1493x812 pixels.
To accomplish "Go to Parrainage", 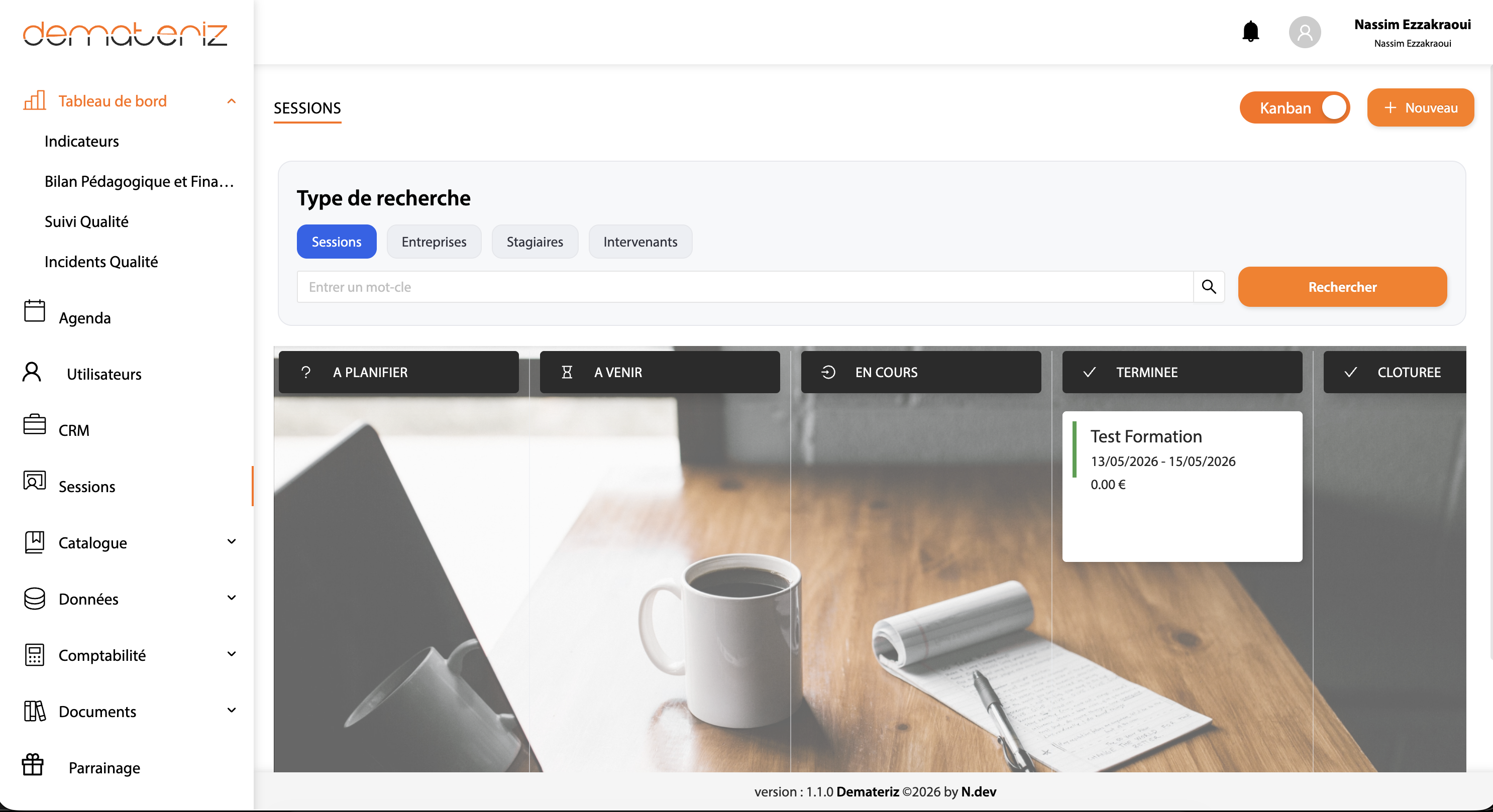I will pos(104,767).
